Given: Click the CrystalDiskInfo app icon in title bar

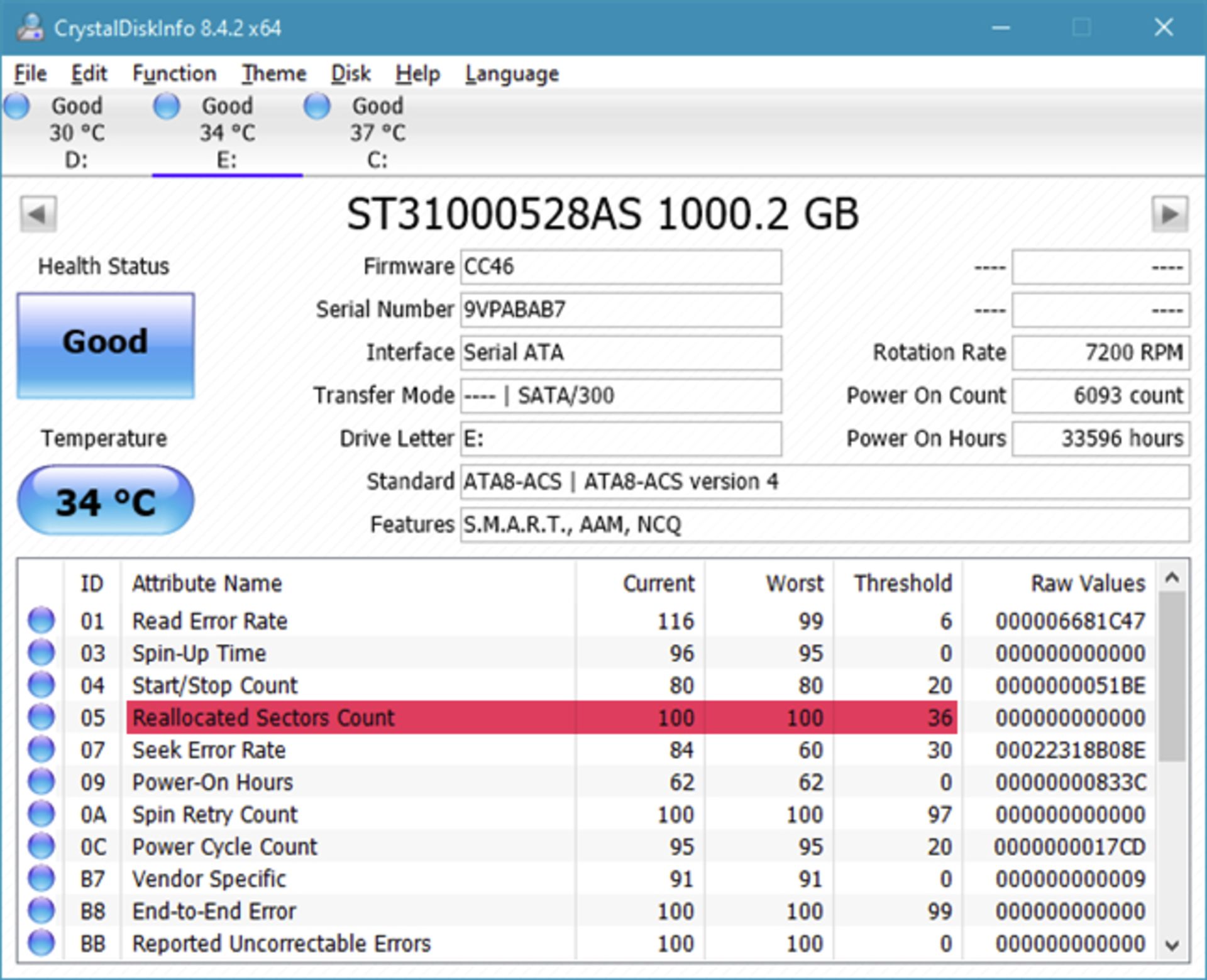Looking at the screenshot, I should pyautogui.click(x=30, y=28).
